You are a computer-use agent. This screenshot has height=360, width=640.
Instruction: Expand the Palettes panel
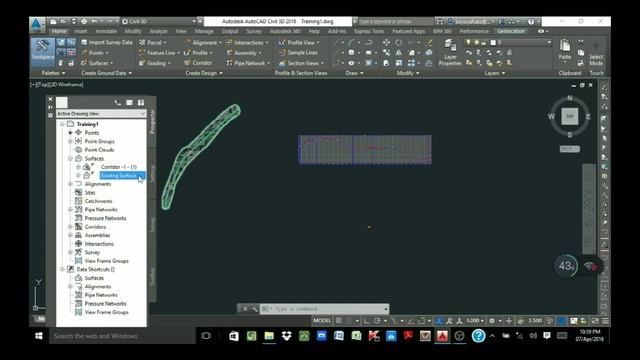pyautogui.click(x=53, y=73)
